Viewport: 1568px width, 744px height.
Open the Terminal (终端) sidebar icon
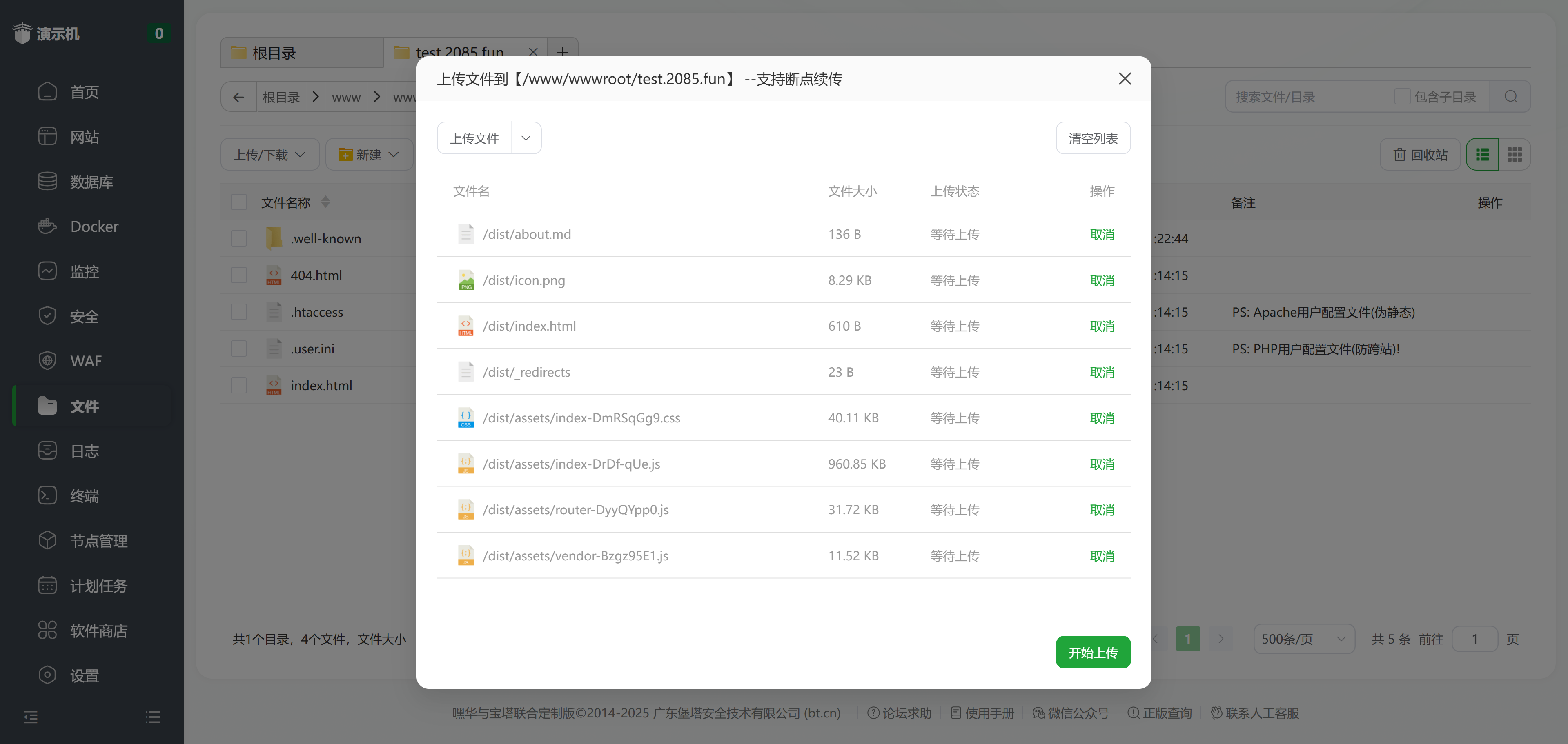[x=47, y=496]
